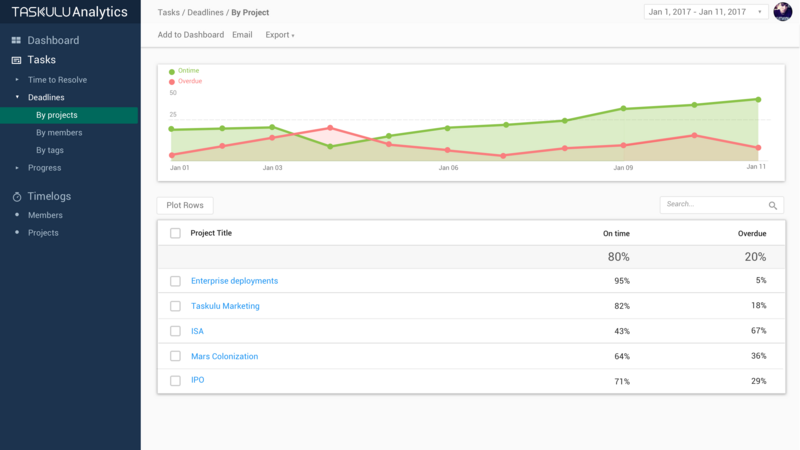Screen dimensions: 800x450
Task: Click Deadlines in the breadcrumb
Action: (x=205, y=12)
